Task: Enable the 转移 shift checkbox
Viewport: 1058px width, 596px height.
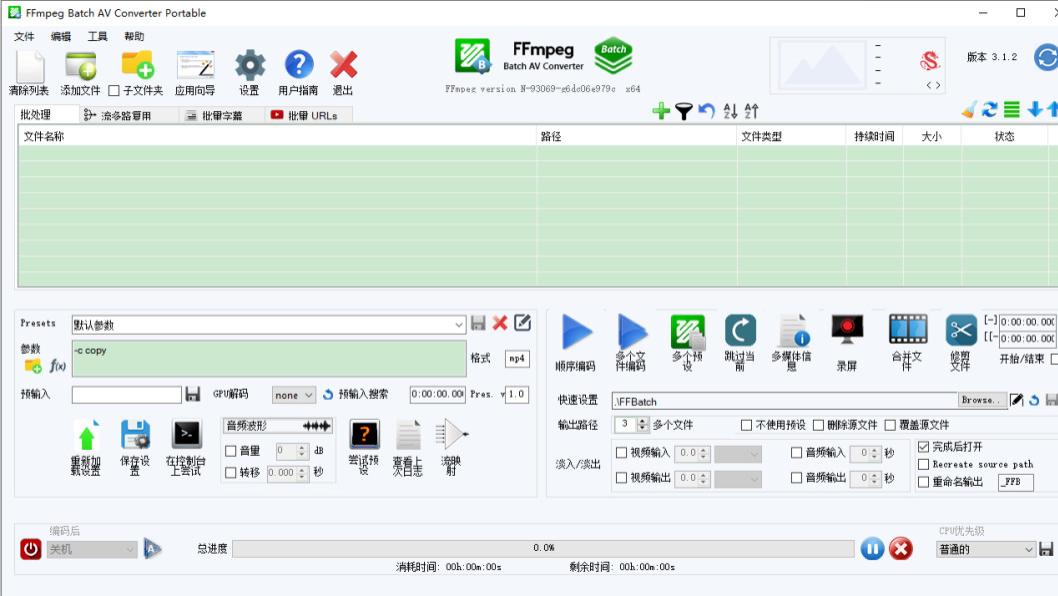Action: [x=231, y=472]
